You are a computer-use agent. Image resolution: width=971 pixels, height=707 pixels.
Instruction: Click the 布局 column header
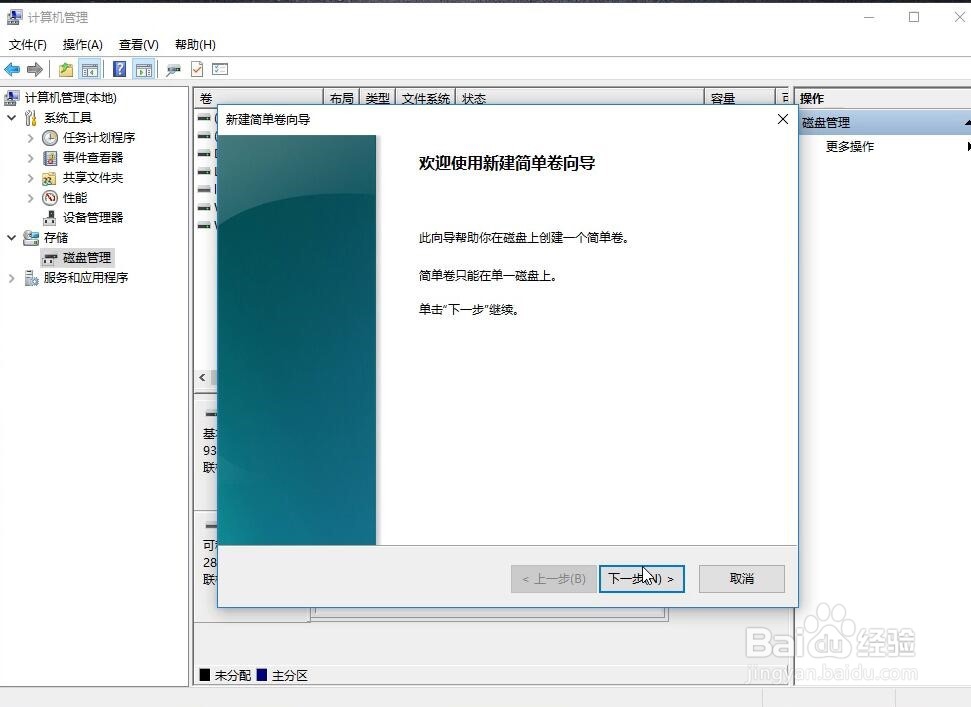coord(341,98)
